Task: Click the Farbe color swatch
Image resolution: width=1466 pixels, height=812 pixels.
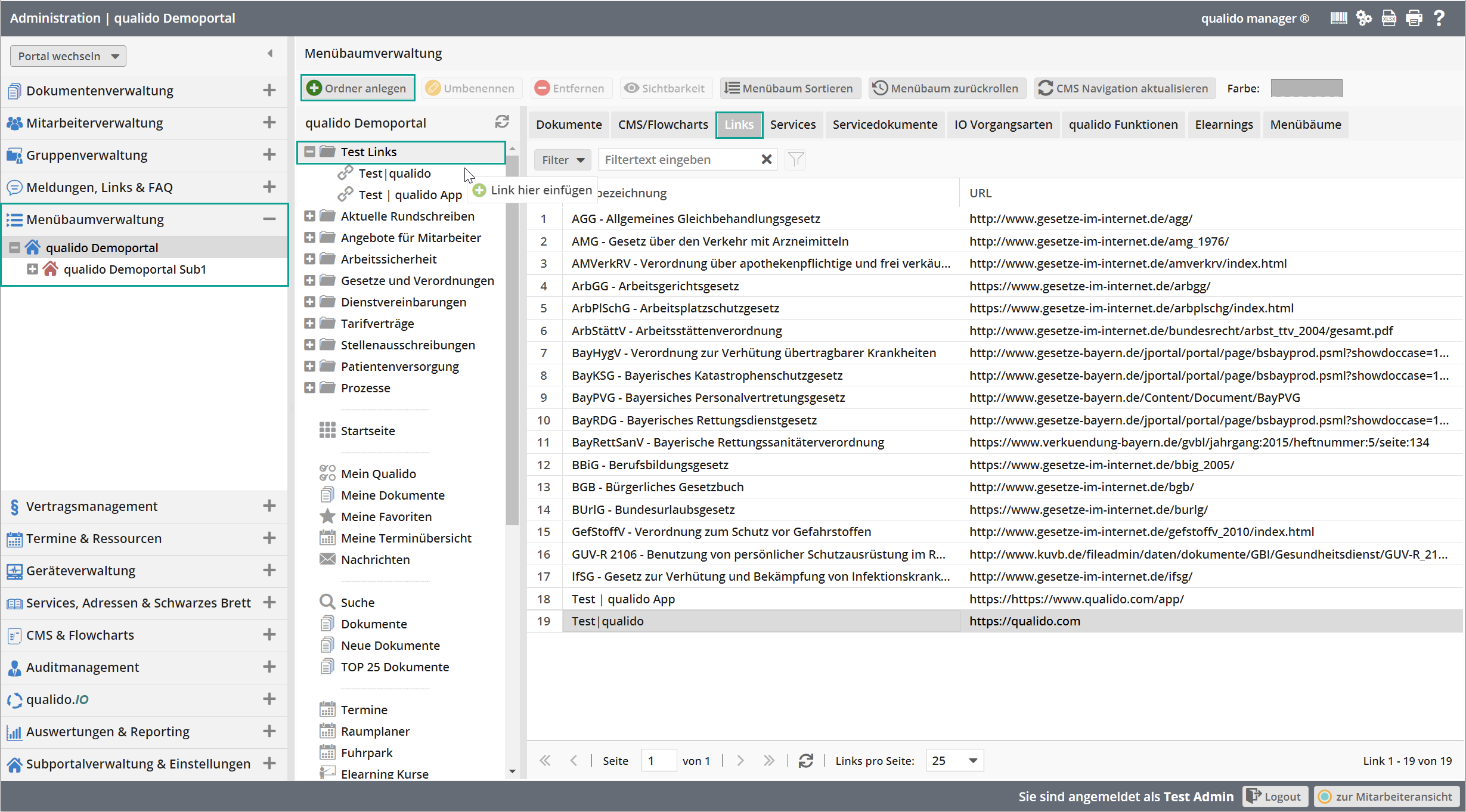Action: point(1306,88)
